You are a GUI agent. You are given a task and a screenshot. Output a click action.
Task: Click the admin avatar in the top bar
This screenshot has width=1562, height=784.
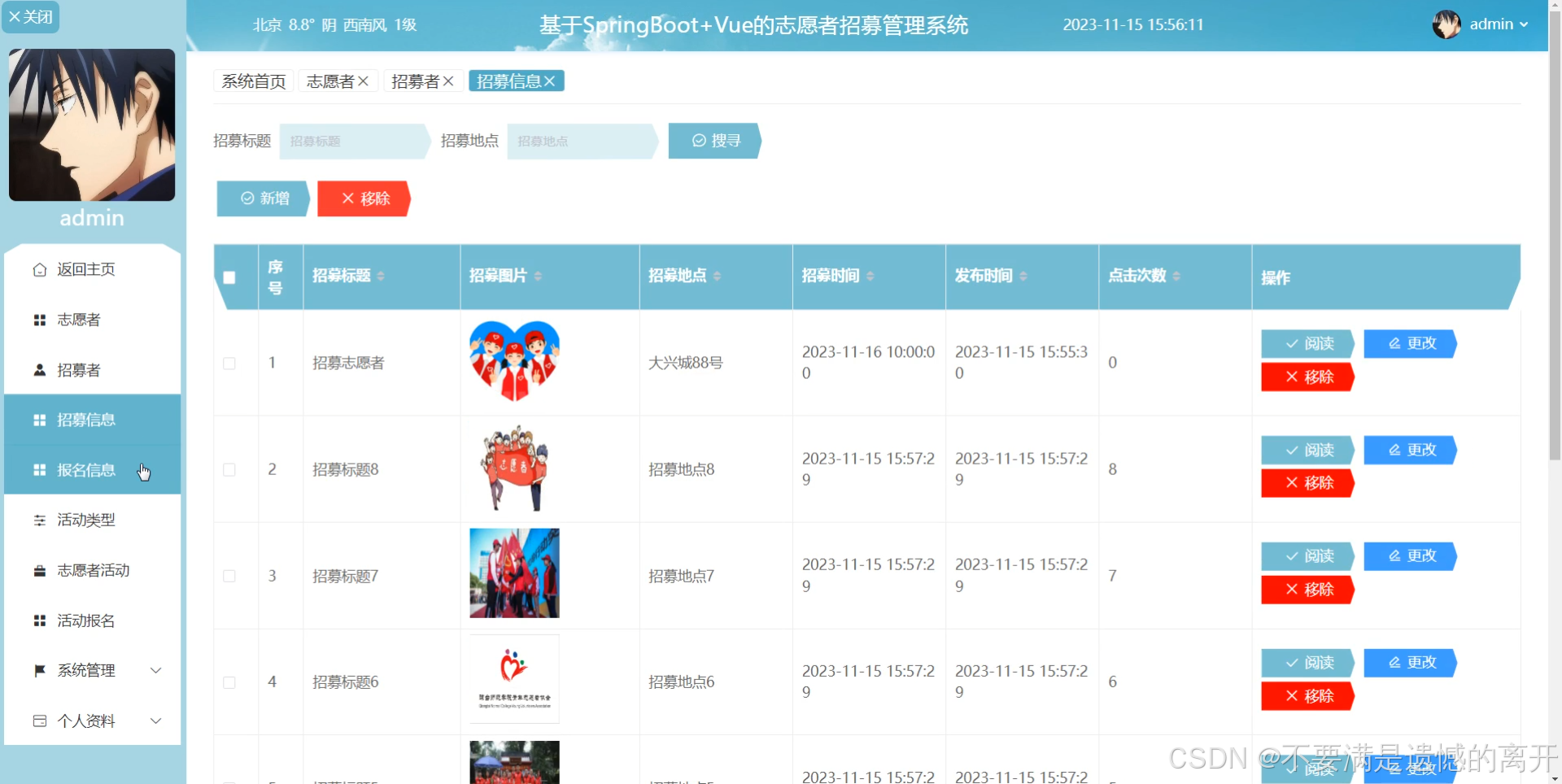1446,24
